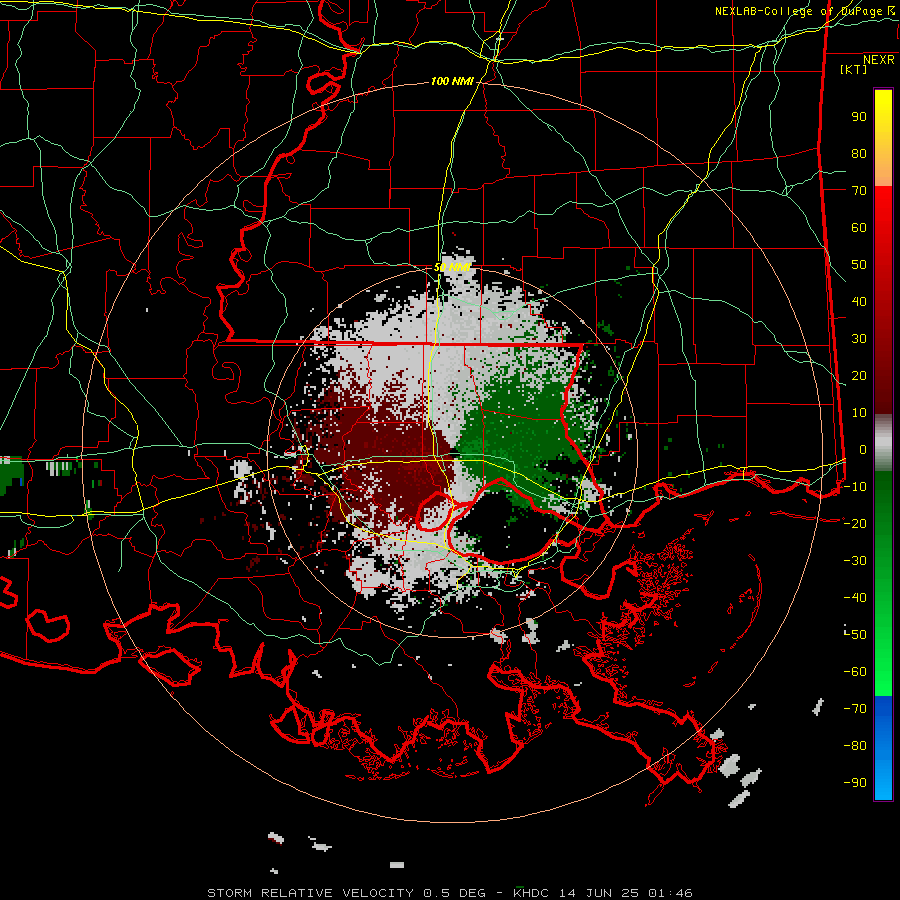The image size is (900, 900).
Task: Click the STORM RELATIVE VELOCITY product title
Action: coord(310,893)
